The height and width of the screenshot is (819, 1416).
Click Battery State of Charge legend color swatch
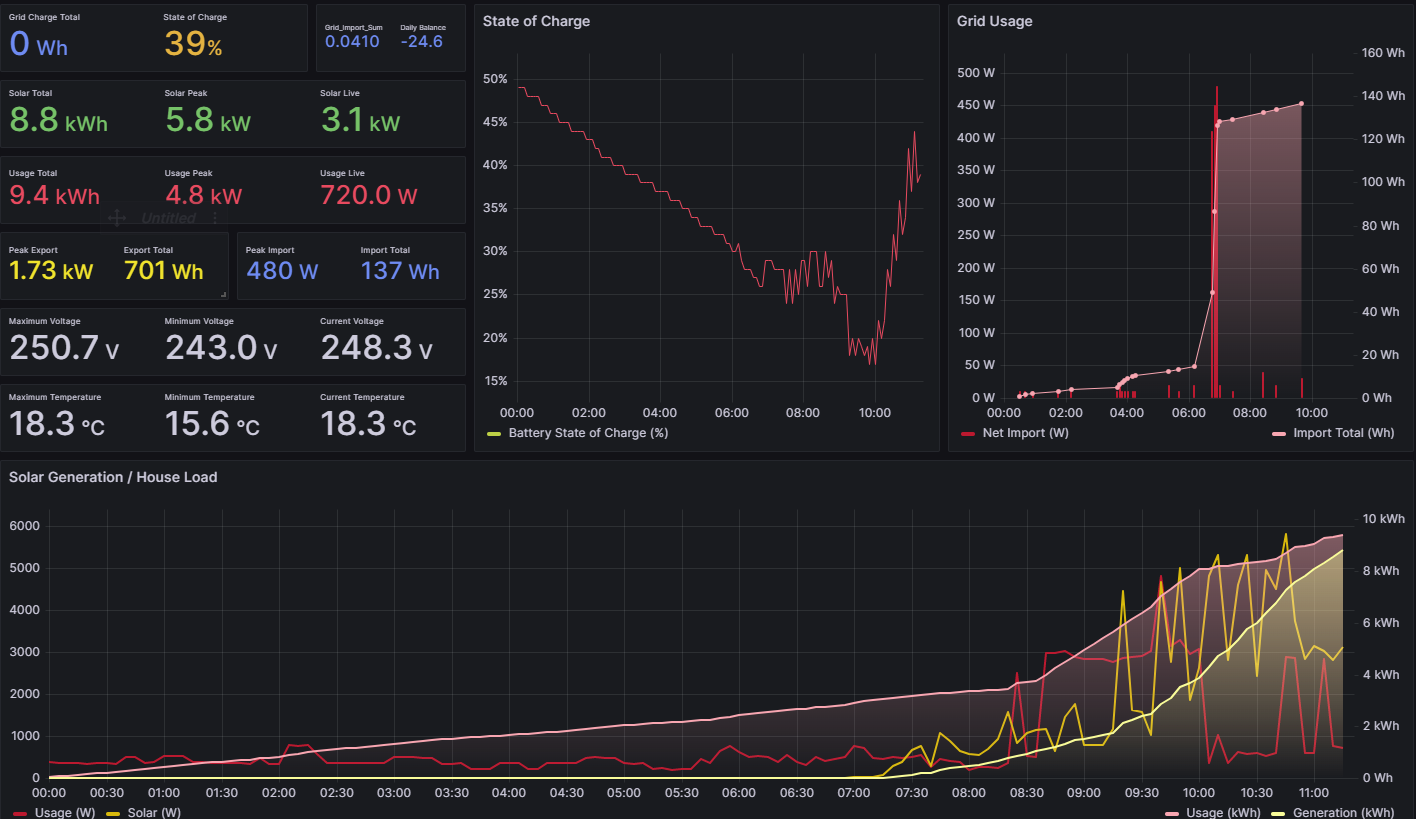[x=493, y=434]
